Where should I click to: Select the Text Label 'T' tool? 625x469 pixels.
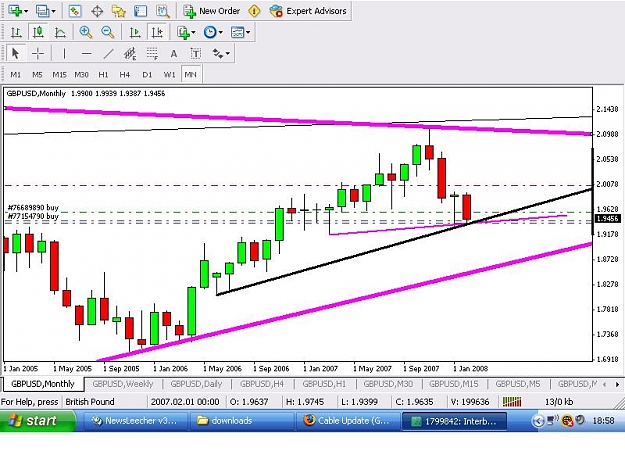pyautogui.click(x=196, y=53)
